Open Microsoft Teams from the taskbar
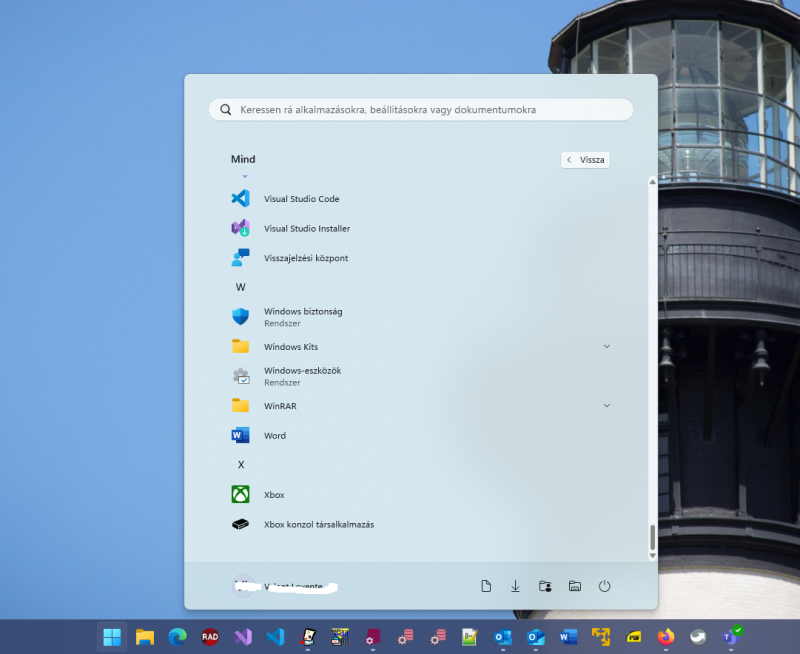Screen dimensions: 800x654 click(x=731, y=637)
